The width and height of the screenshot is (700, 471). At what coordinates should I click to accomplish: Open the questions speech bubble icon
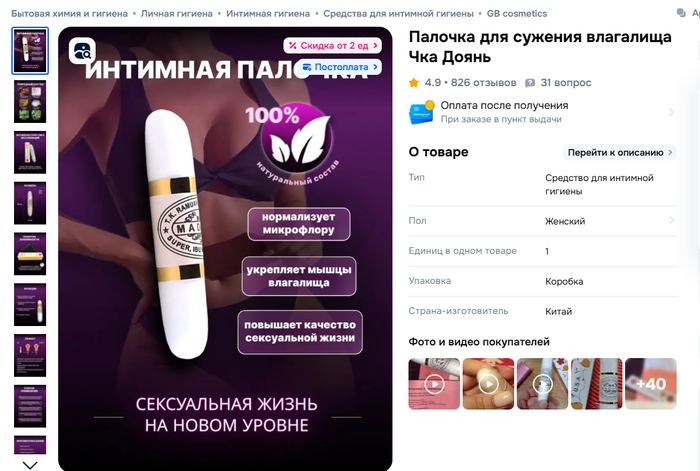pyautogui.click(x=530, y=83)
